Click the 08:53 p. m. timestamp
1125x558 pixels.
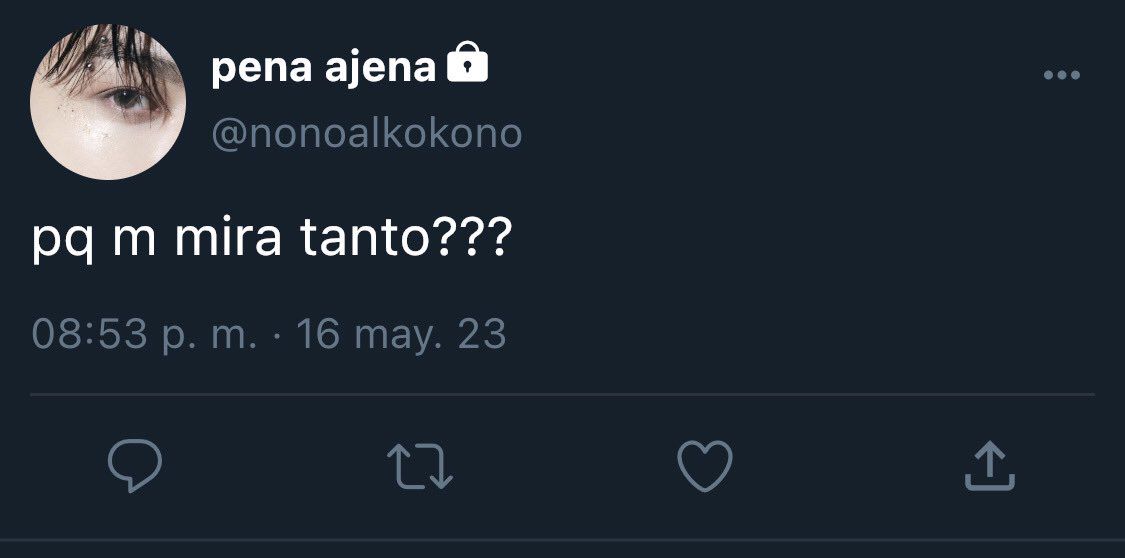click(144, 335)
